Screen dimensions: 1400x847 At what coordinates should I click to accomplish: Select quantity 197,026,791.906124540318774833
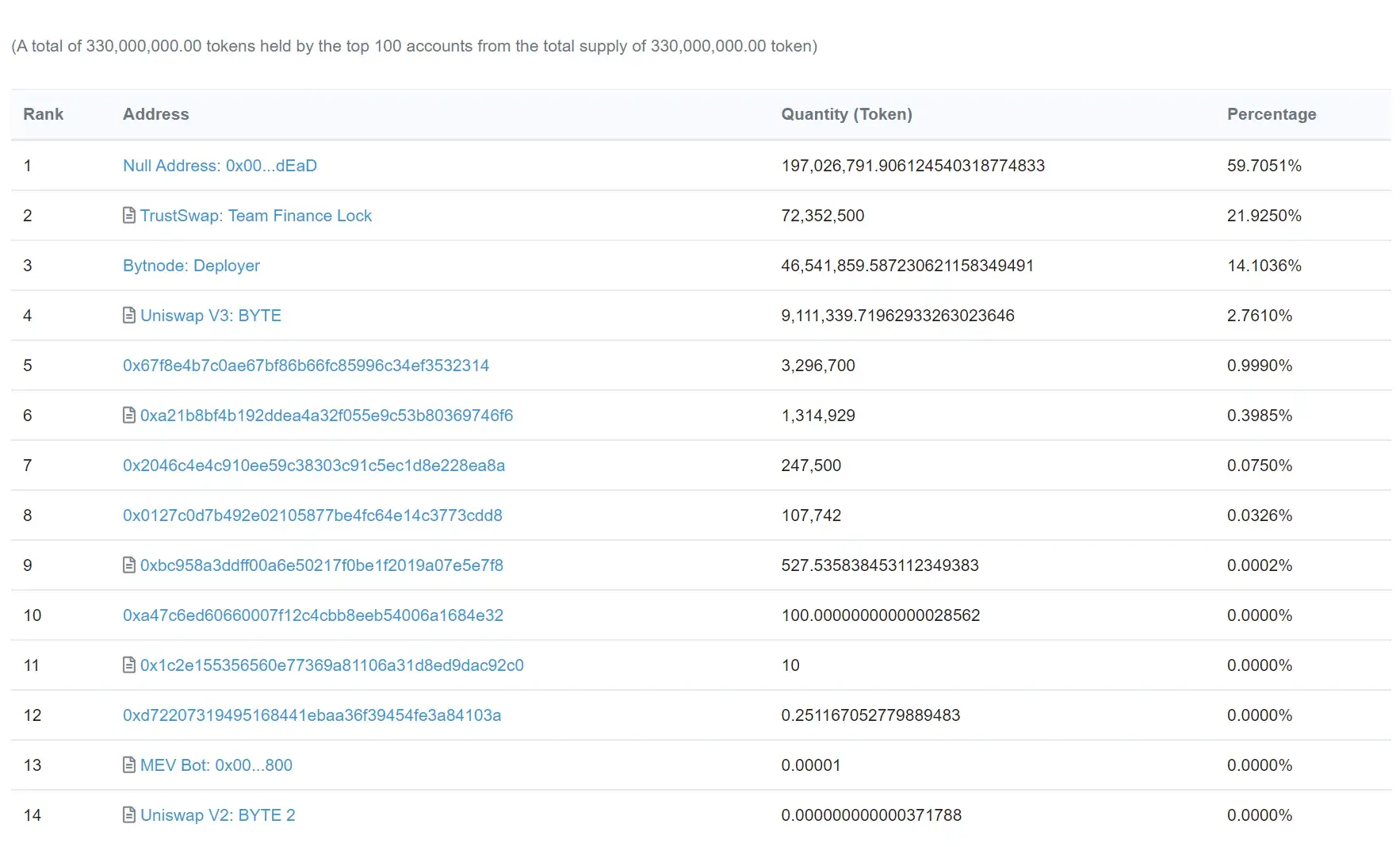[x=913, y=166]
